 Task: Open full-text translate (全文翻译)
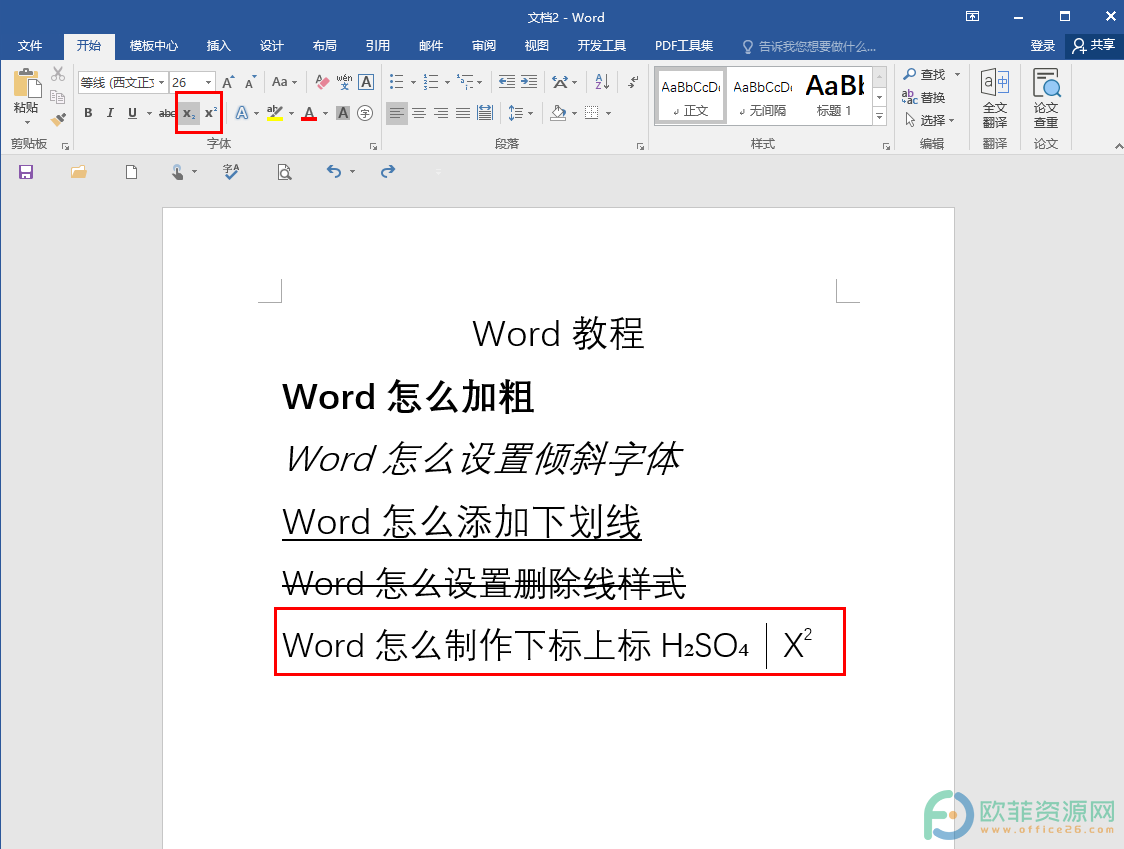pyautogui.click(x=995, y=98)
